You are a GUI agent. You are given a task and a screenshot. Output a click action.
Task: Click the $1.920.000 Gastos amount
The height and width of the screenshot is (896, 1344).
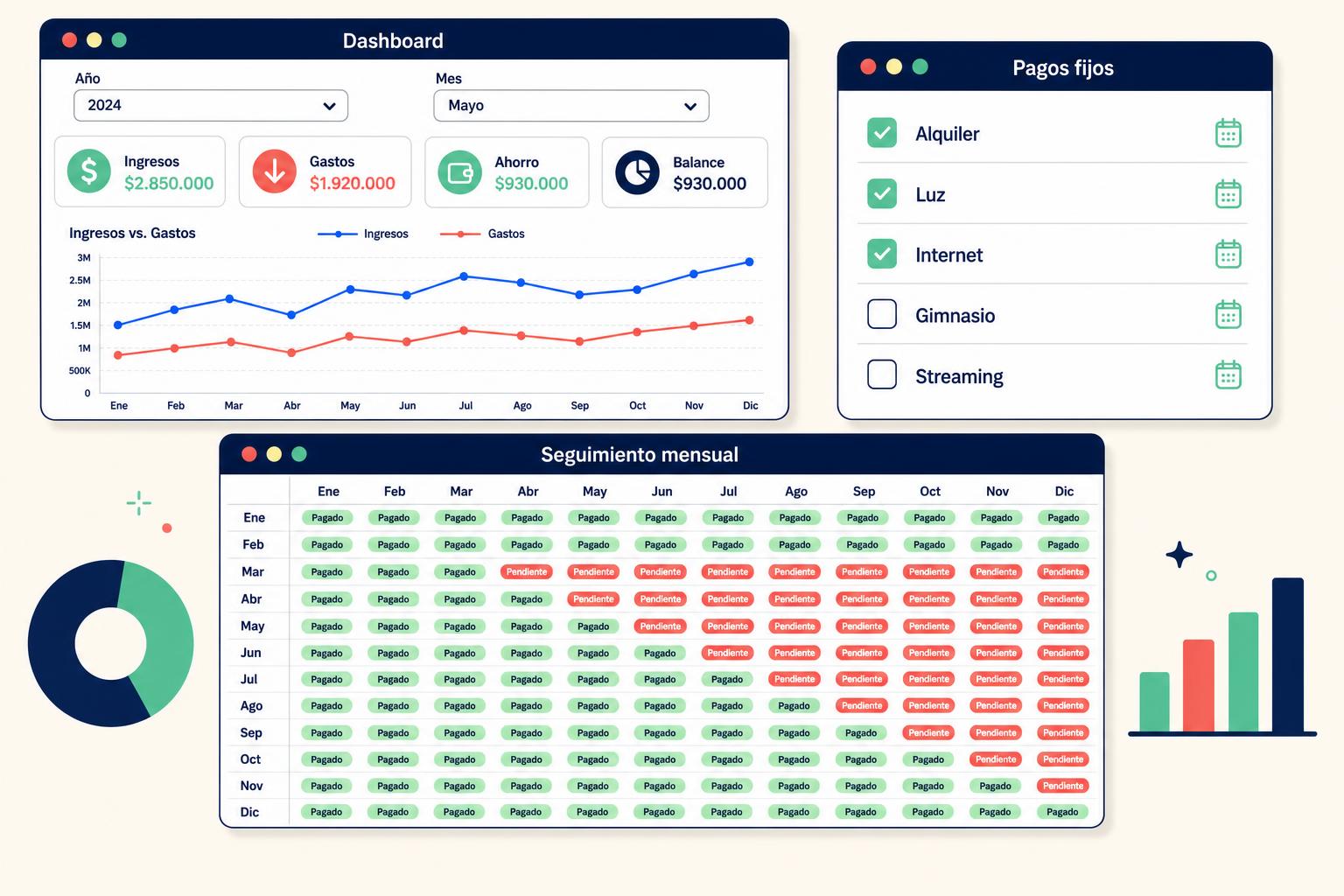tap(353, 183)
